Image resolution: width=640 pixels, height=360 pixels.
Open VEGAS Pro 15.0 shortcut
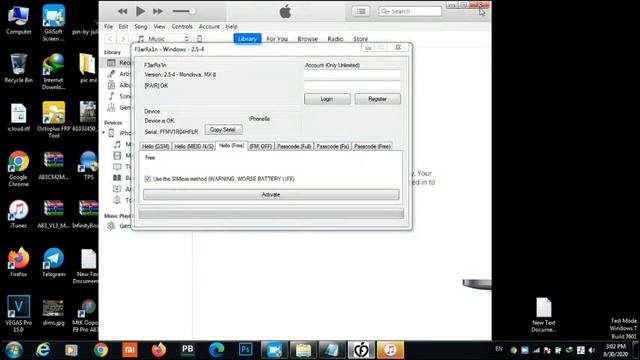point(18,313)
